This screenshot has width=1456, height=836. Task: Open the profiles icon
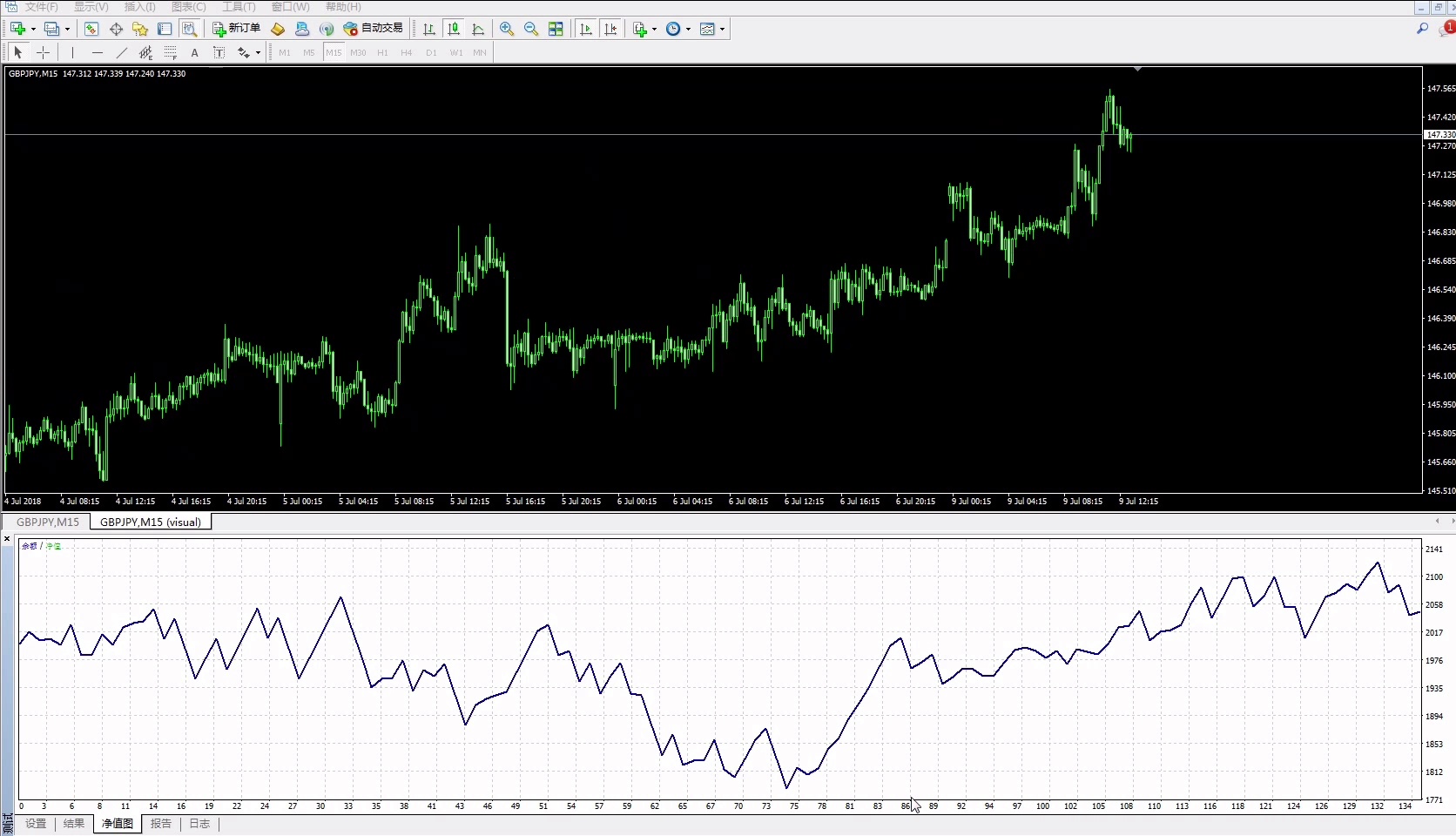[51, 29]
